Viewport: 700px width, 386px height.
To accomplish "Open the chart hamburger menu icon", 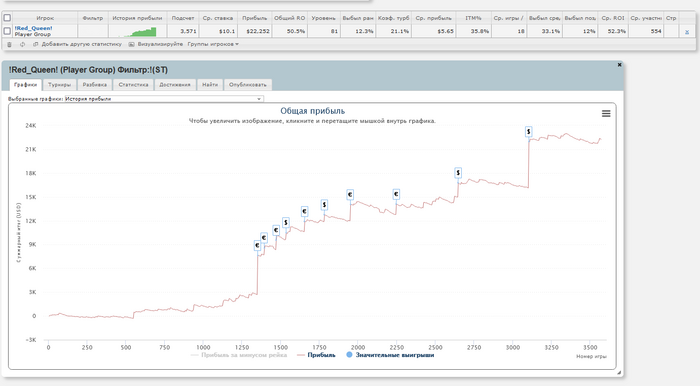I will coord(606,114).
